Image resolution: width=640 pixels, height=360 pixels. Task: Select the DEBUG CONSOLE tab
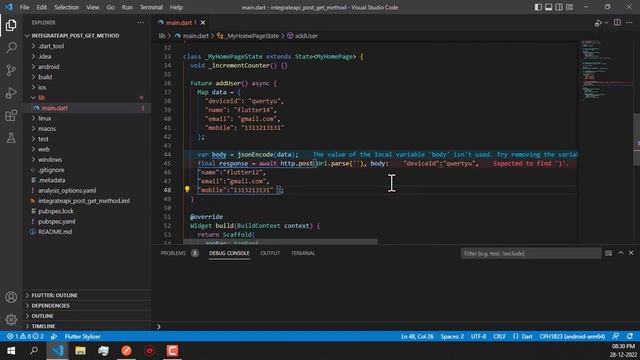229,253
